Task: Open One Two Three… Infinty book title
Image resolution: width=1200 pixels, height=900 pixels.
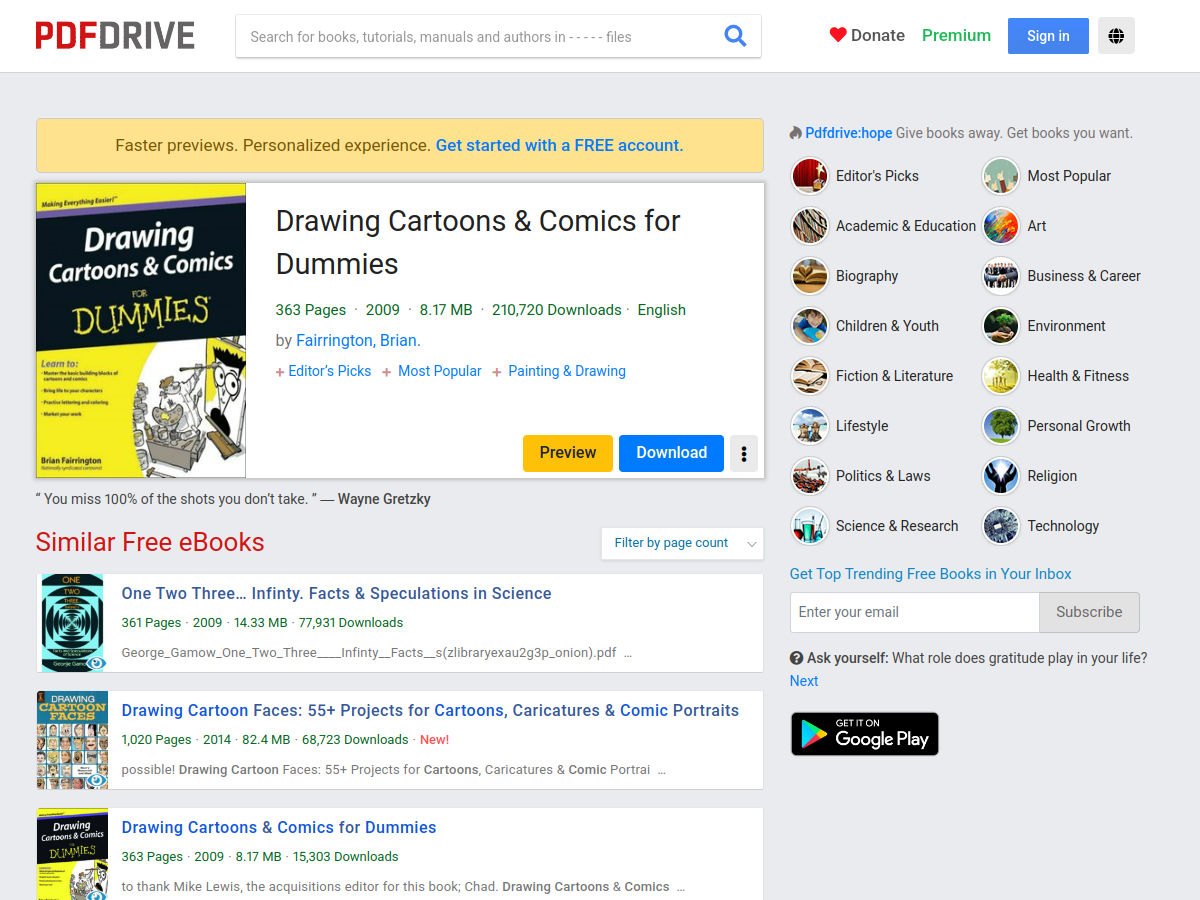Action: tap(336, 593)
